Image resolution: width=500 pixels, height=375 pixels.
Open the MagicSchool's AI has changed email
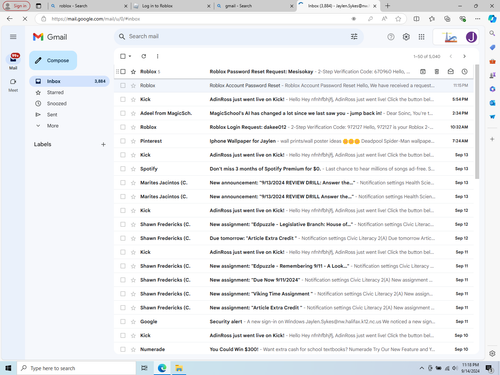tap(293, 113)
